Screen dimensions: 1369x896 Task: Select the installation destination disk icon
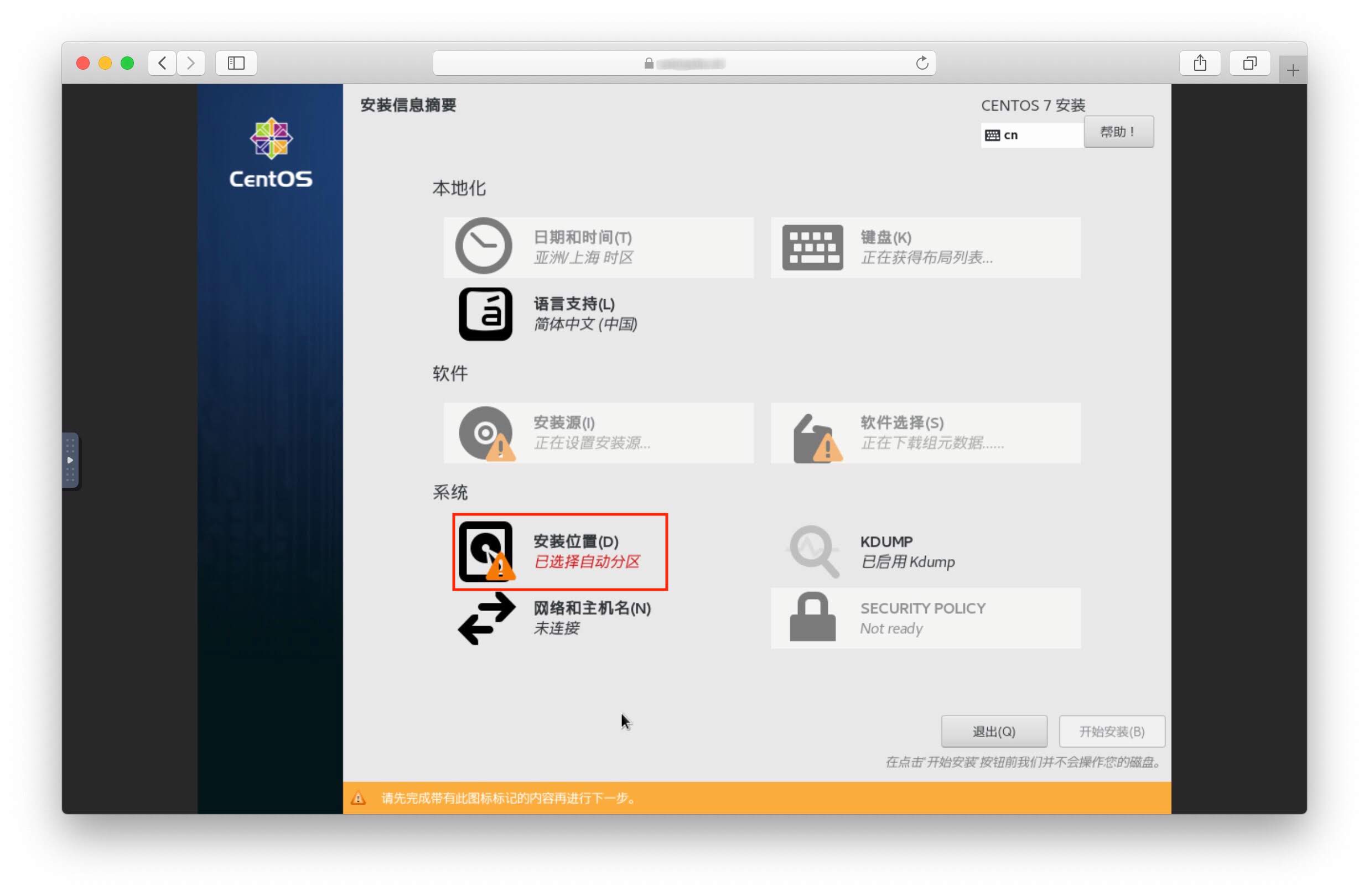(x=486, y=551)
